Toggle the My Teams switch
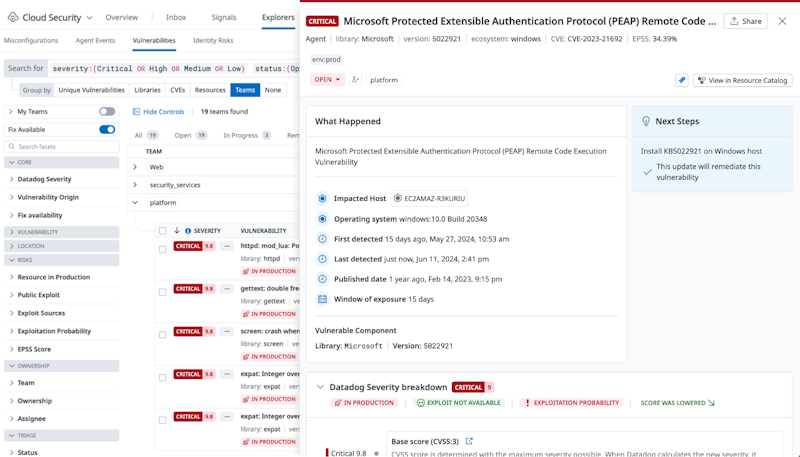Viewport: 800px width, 457px height. click(107, 112)
